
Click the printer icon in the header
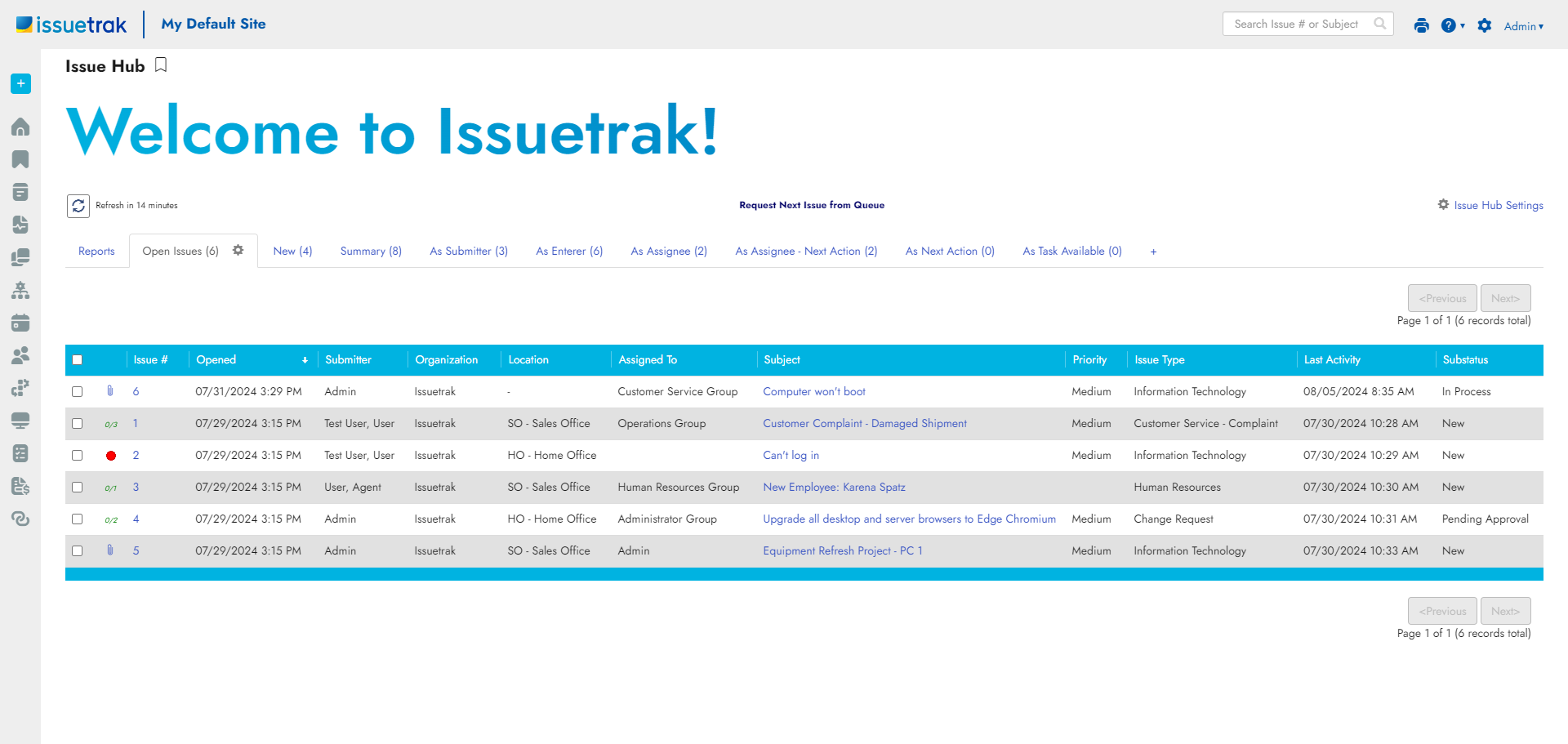click(x=1421, y=25)
